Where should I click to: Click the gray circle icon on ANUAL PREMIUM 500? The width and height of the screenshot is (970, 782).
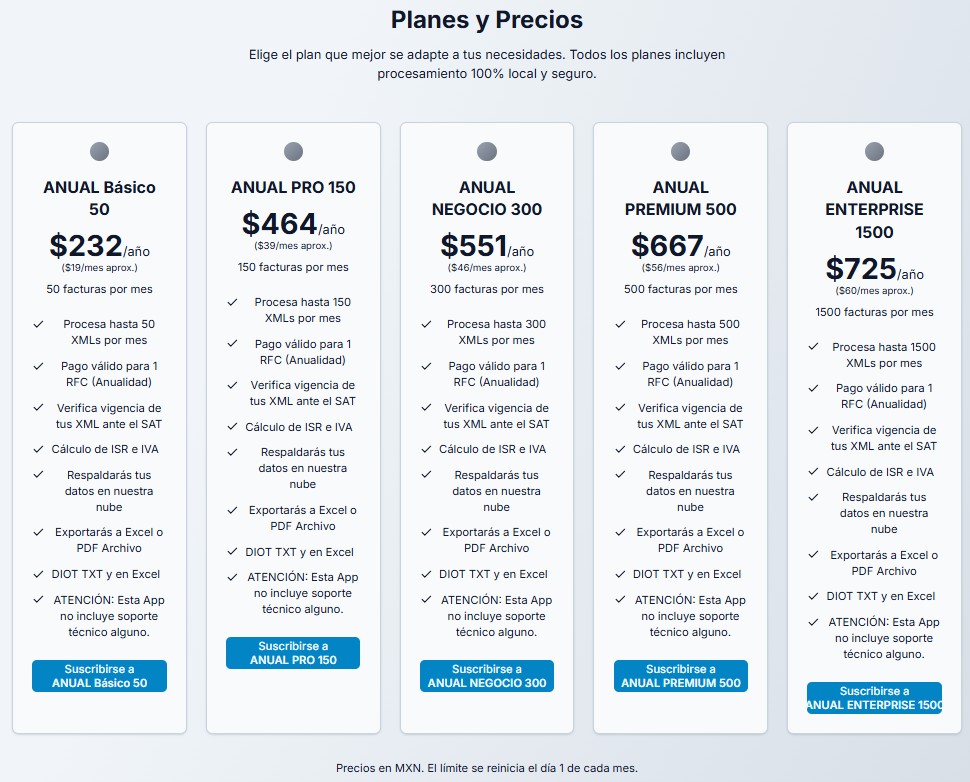pos(680,152)
